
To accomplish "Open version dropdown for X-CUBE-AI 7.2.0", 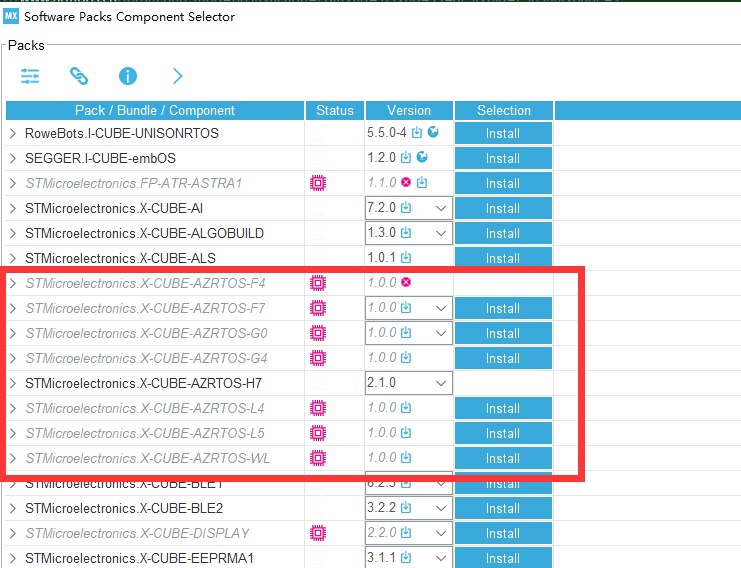I will pos(441,208).
